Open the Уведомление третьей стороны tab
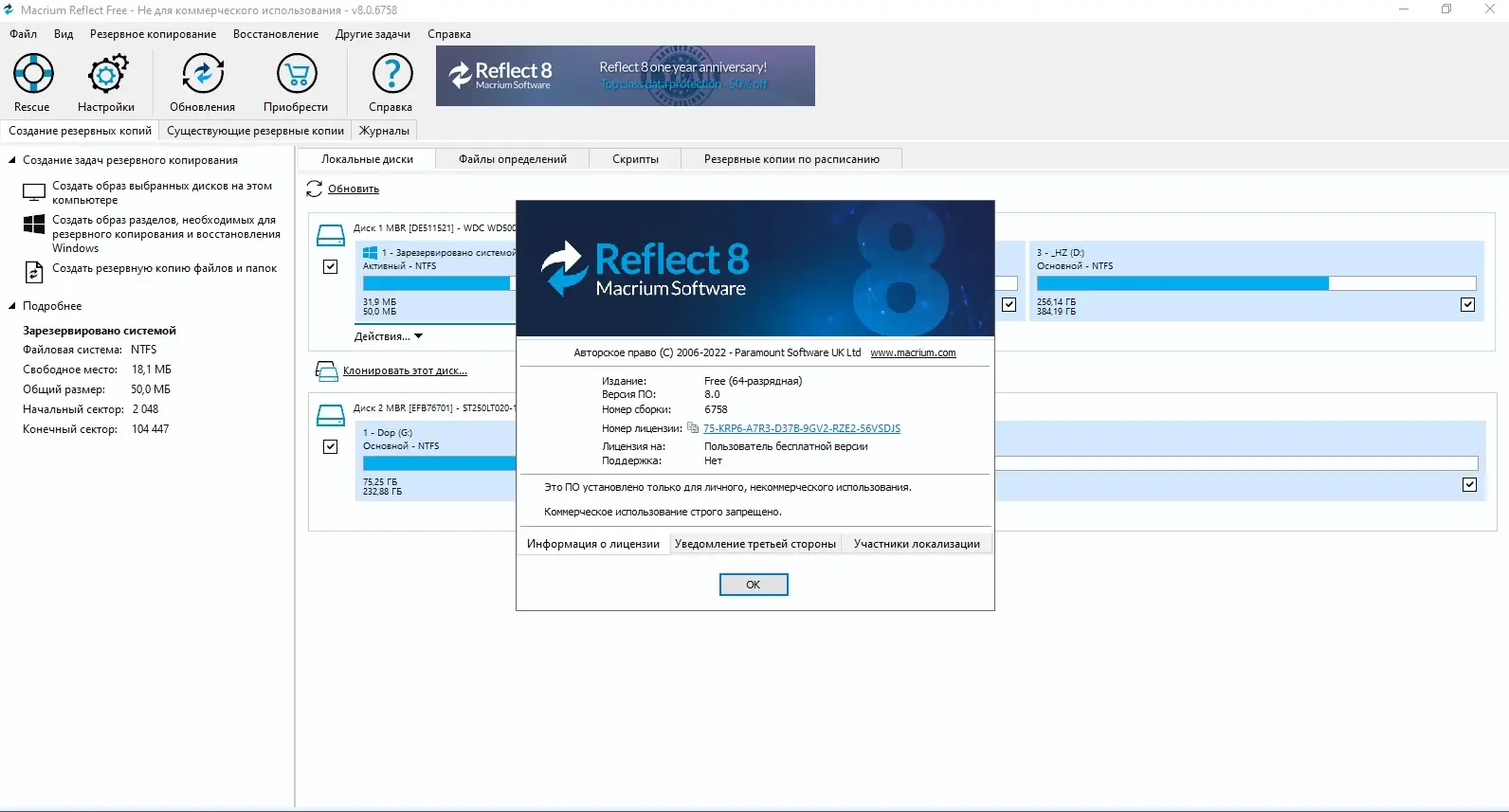The image size is (1509, 812). click(x=755, y=544)
